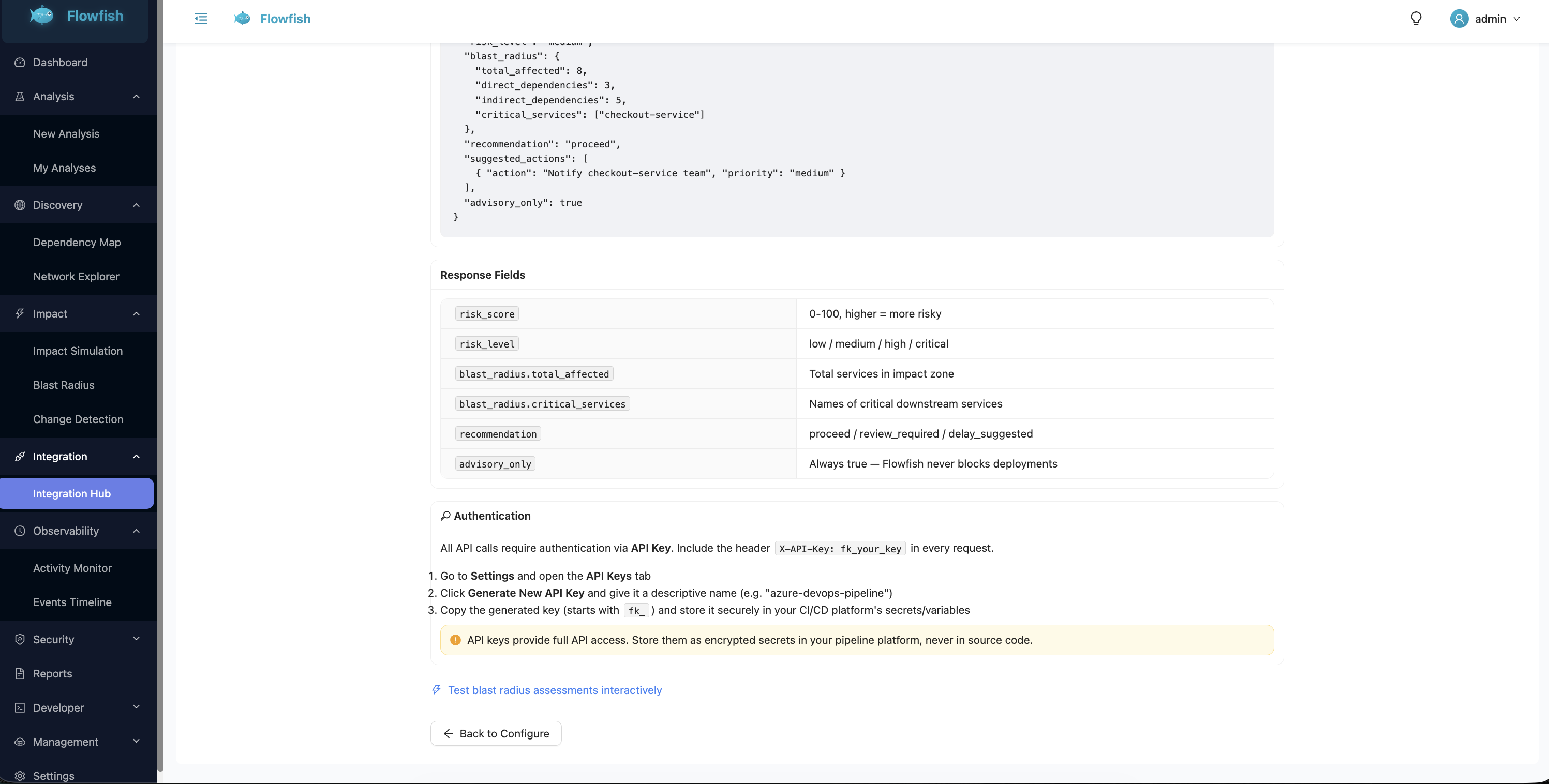Click the Discovery globe icon
Image resolution: width=1549 pixels, height=784 pixels.
click(x=20, y=205)
